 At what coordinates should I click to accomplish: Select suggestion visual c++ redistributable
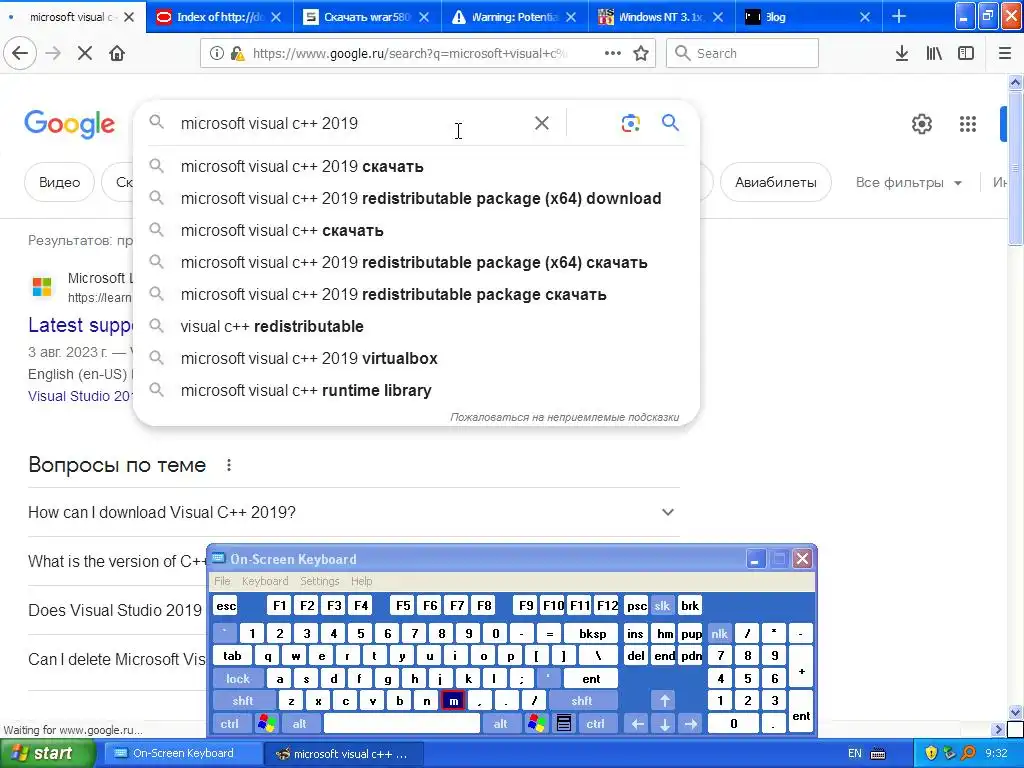coord(416,326)
